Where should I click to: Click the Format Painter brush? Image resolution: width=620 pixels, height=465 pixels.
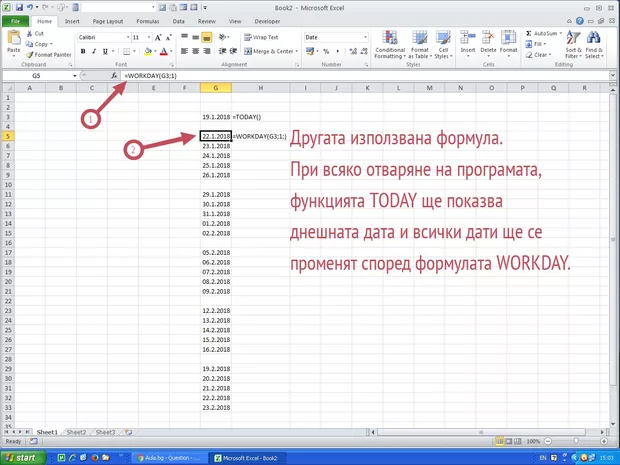click(x=29, y=55)
